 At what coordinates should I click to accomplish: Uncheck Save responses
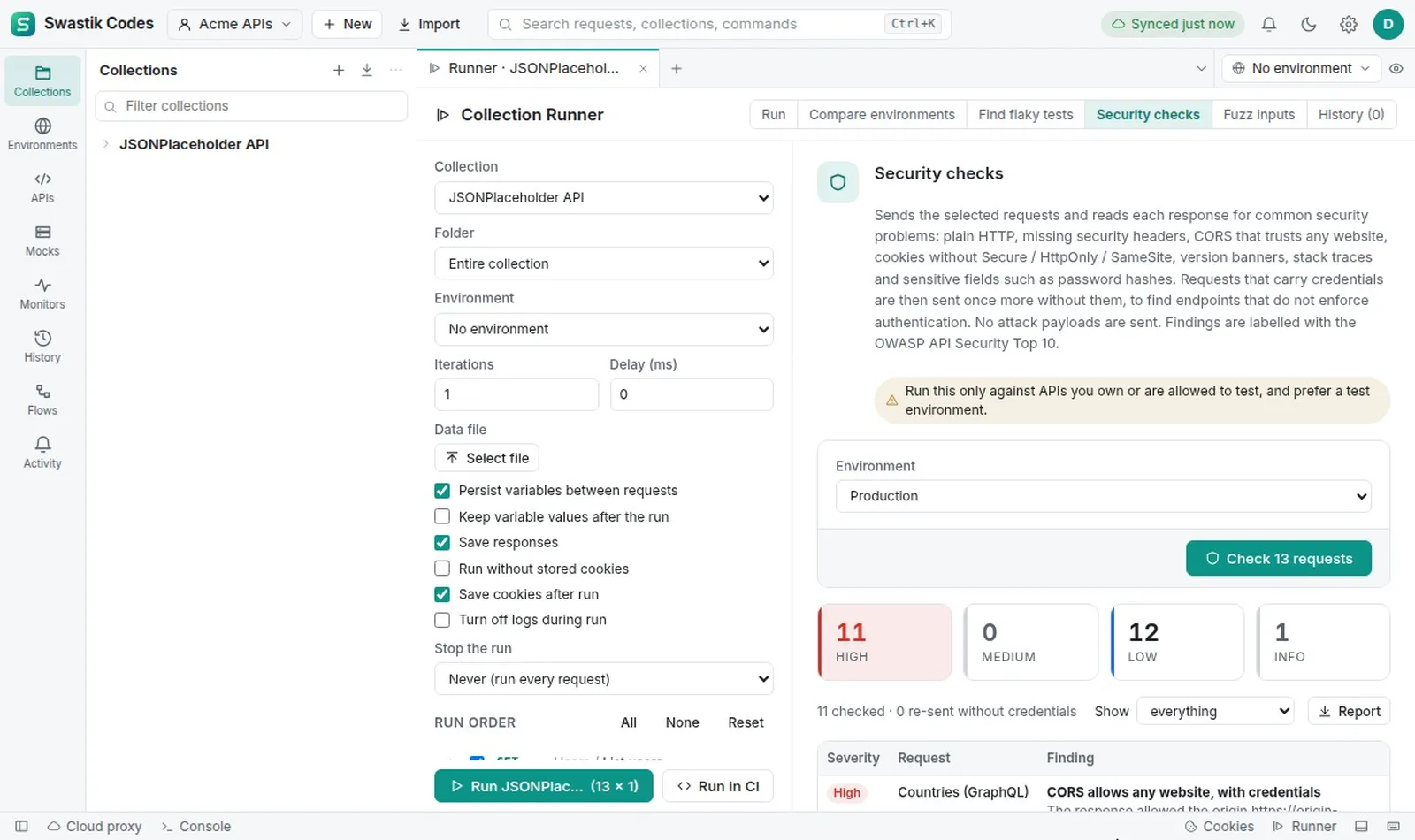click(442, 543)
